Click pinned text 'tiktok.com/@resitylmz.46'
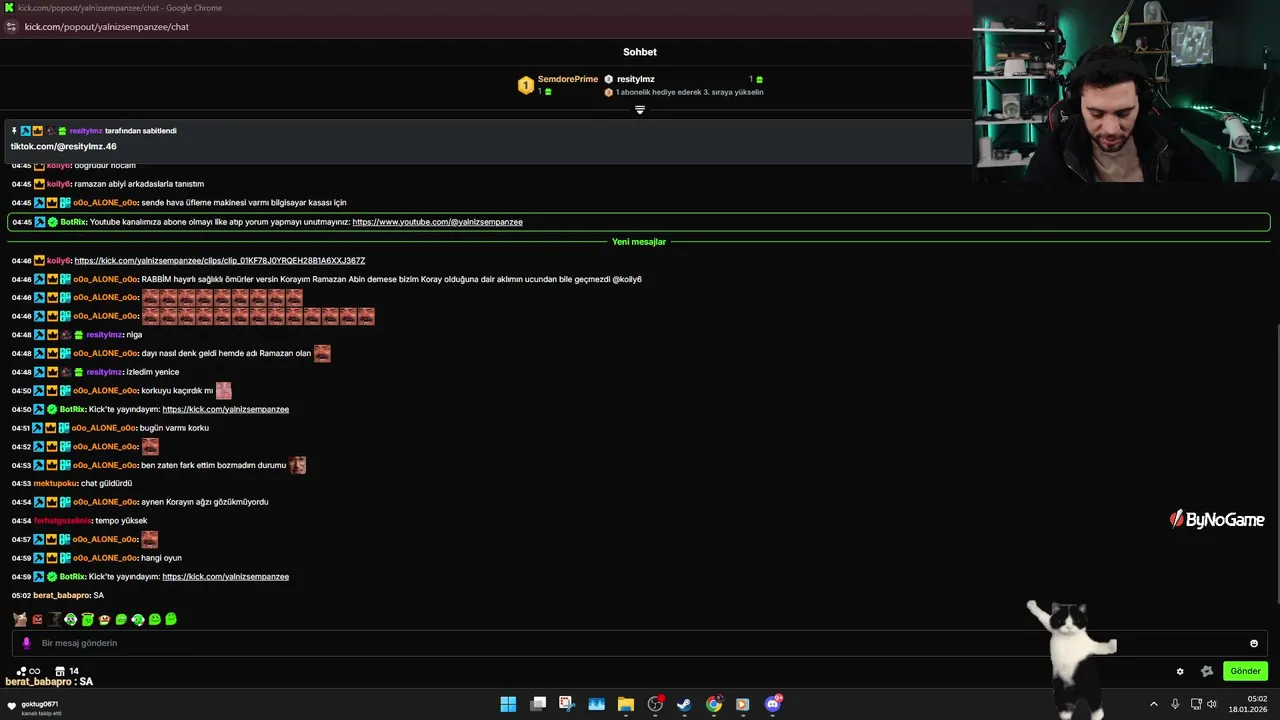Viewport: 1280px width, 720px height. 64,147
